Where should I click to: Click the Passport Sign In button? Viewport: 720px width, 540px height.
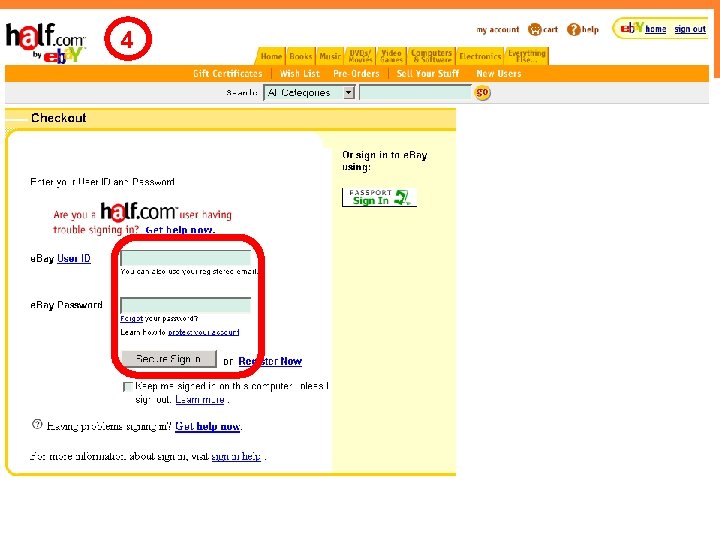[379, 197]
